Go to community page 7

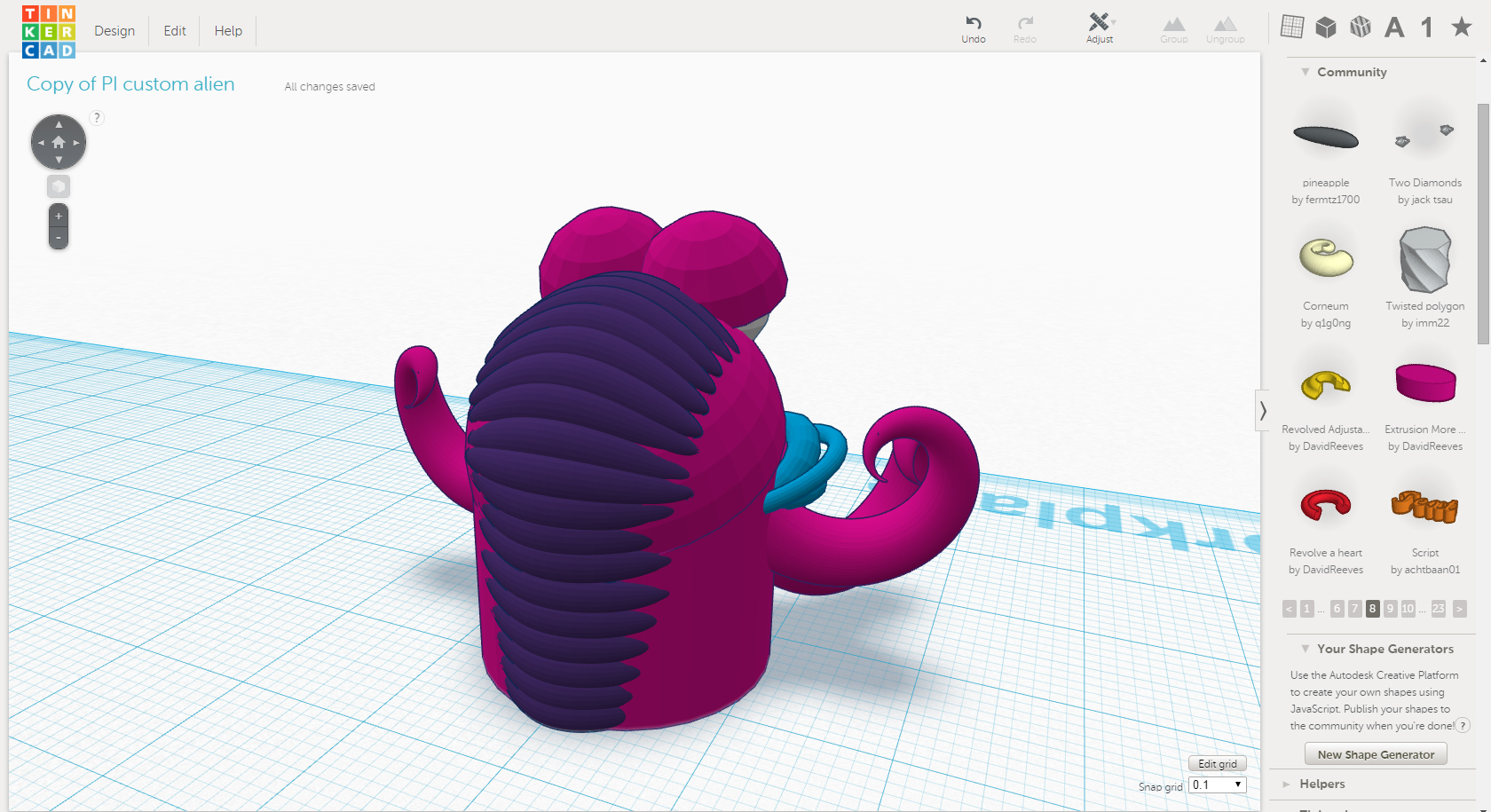[x=1354, y=609]
